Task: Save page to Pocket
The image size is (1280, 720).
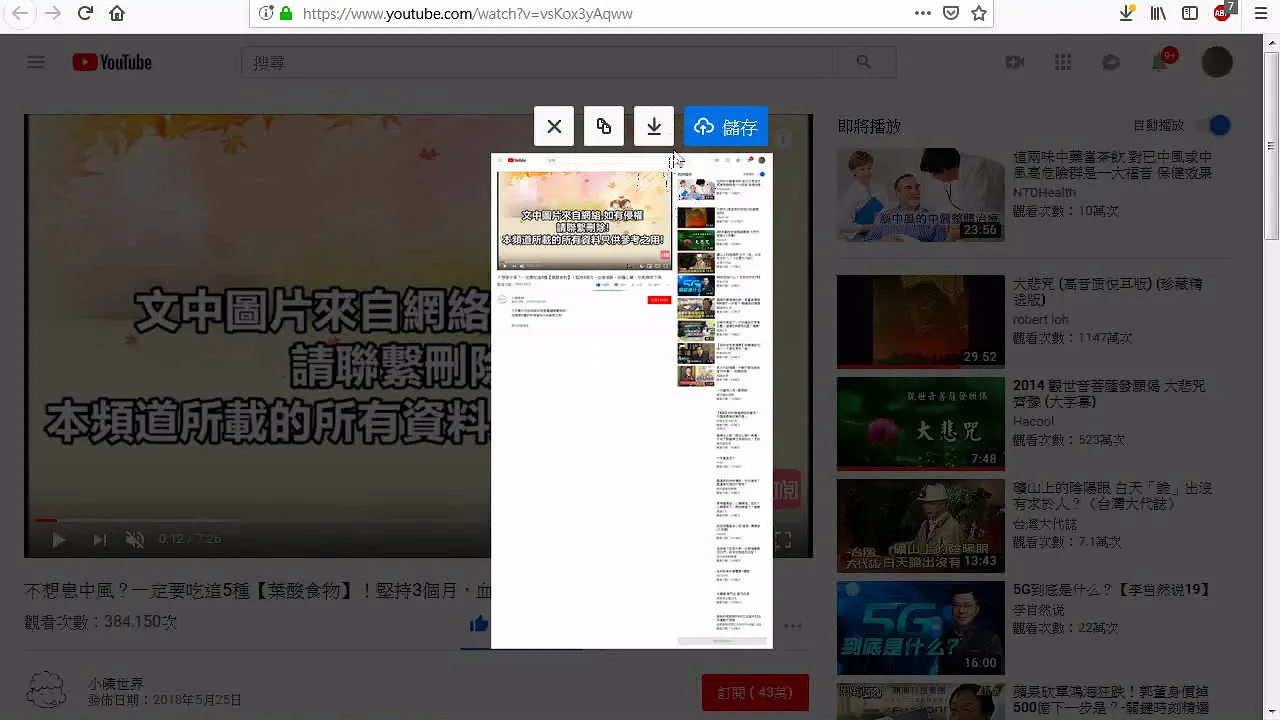Action: pyautogui.click(x=951, y=13)
